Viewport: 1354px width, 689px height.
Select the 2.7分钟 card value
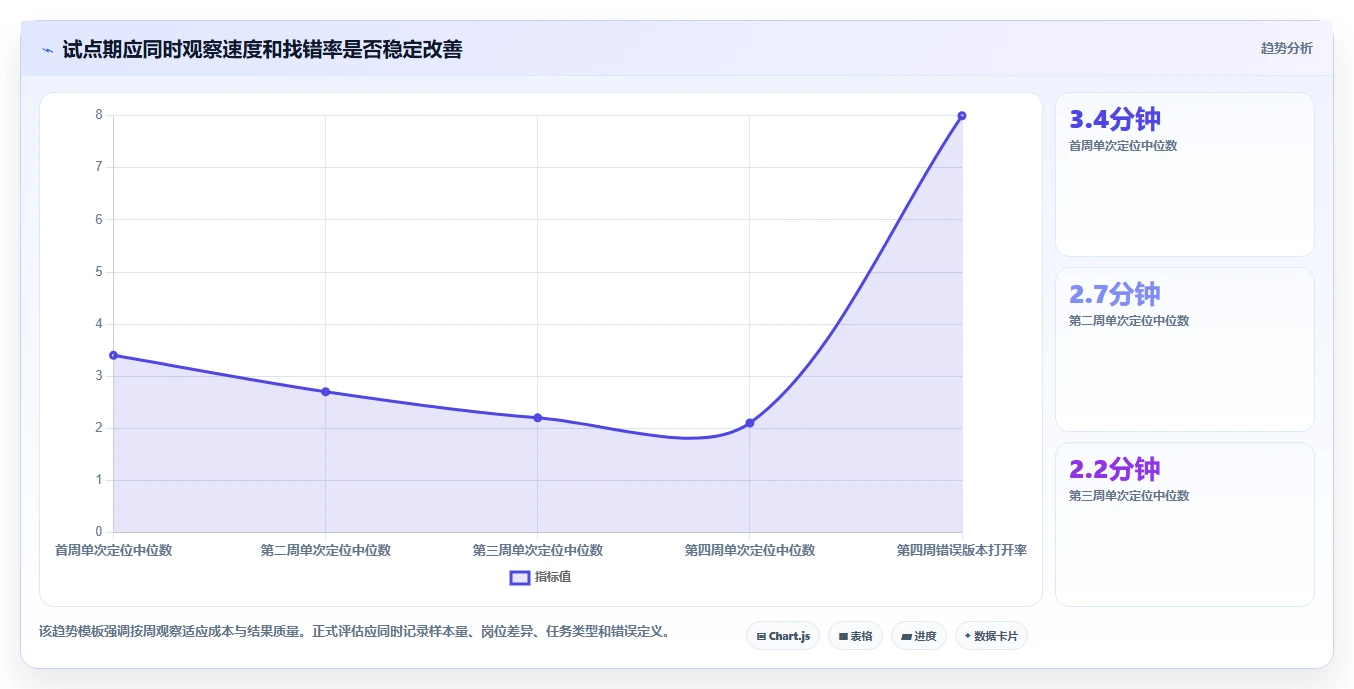click(x=1115, y=294)
